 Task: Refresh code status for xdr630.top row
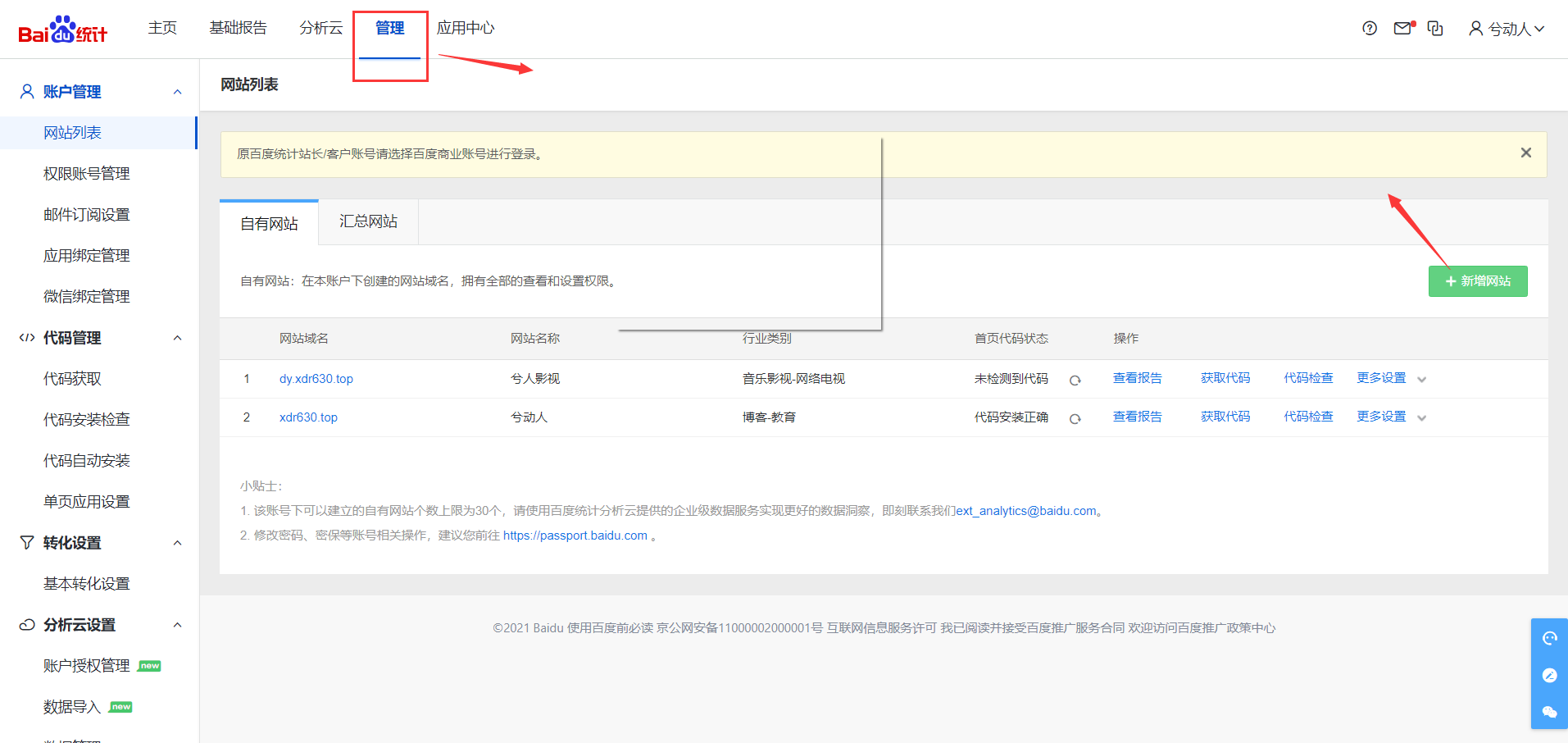(x=1075, y=418)
